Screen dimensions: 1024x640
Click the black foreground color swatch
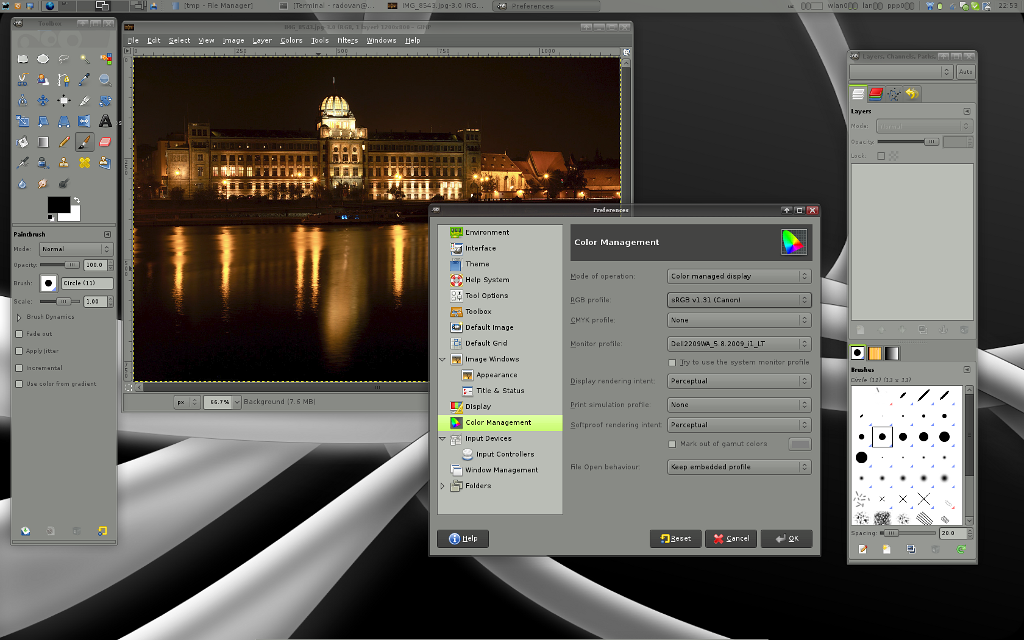(59, 205)
